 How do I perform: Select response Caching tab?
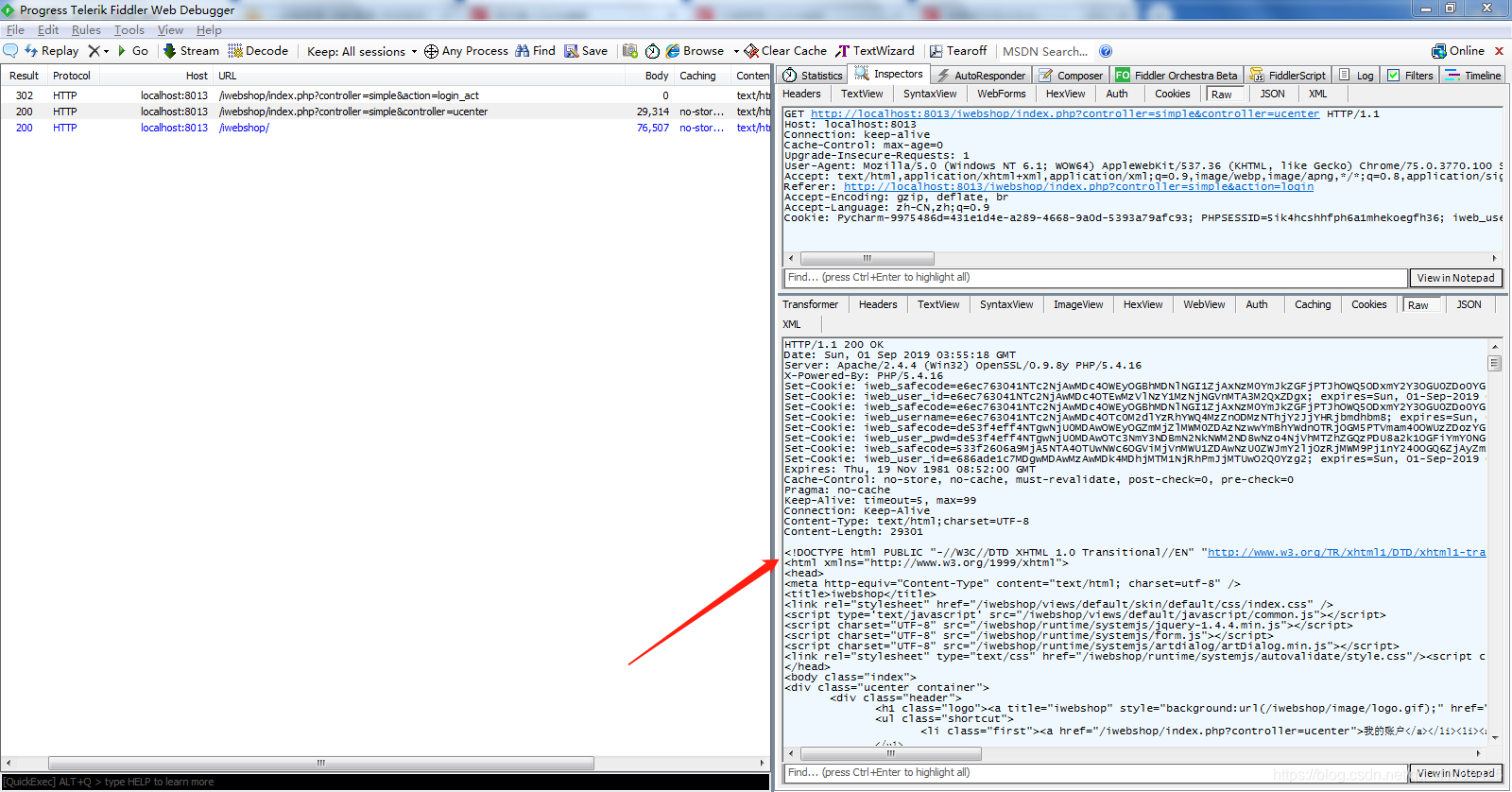pyautogui.click(x=1313, y=304)
